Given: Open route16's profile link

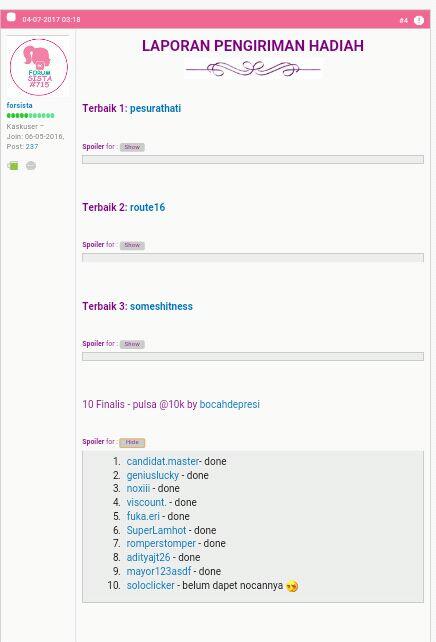Looking at the screenshot, I should [147, 207].
